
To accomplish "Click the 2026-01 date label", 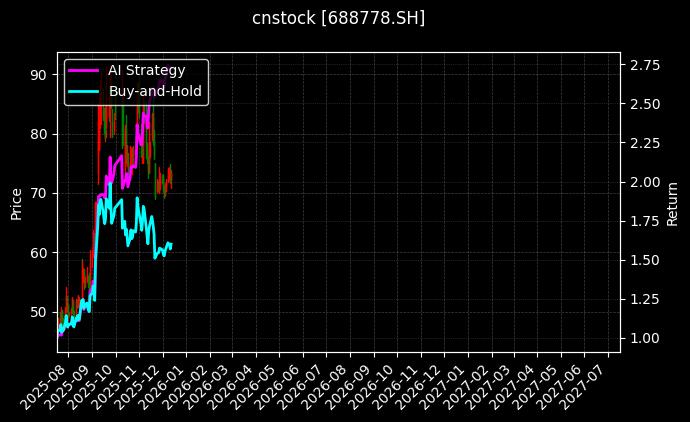I will pyautogui.click(x=162, y=383).
